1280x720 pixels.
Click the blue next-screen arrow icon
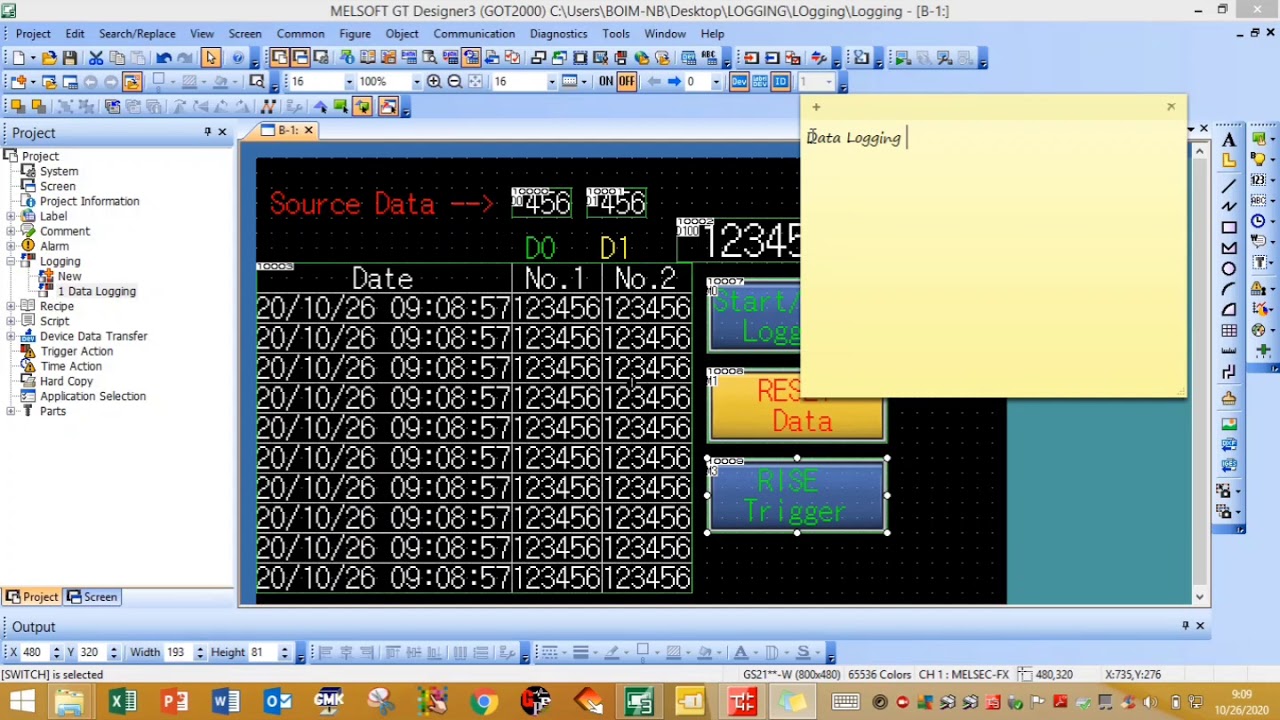[674, 82]
